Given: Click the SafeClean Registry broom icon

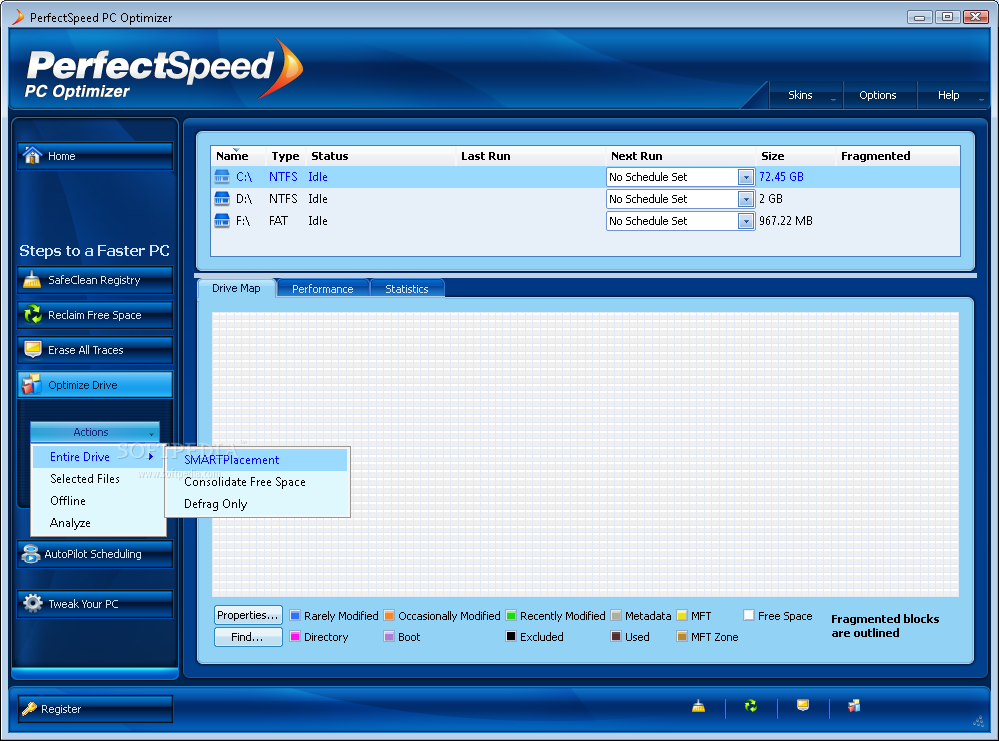Looking at the screenshot, I should coord(32,279).
